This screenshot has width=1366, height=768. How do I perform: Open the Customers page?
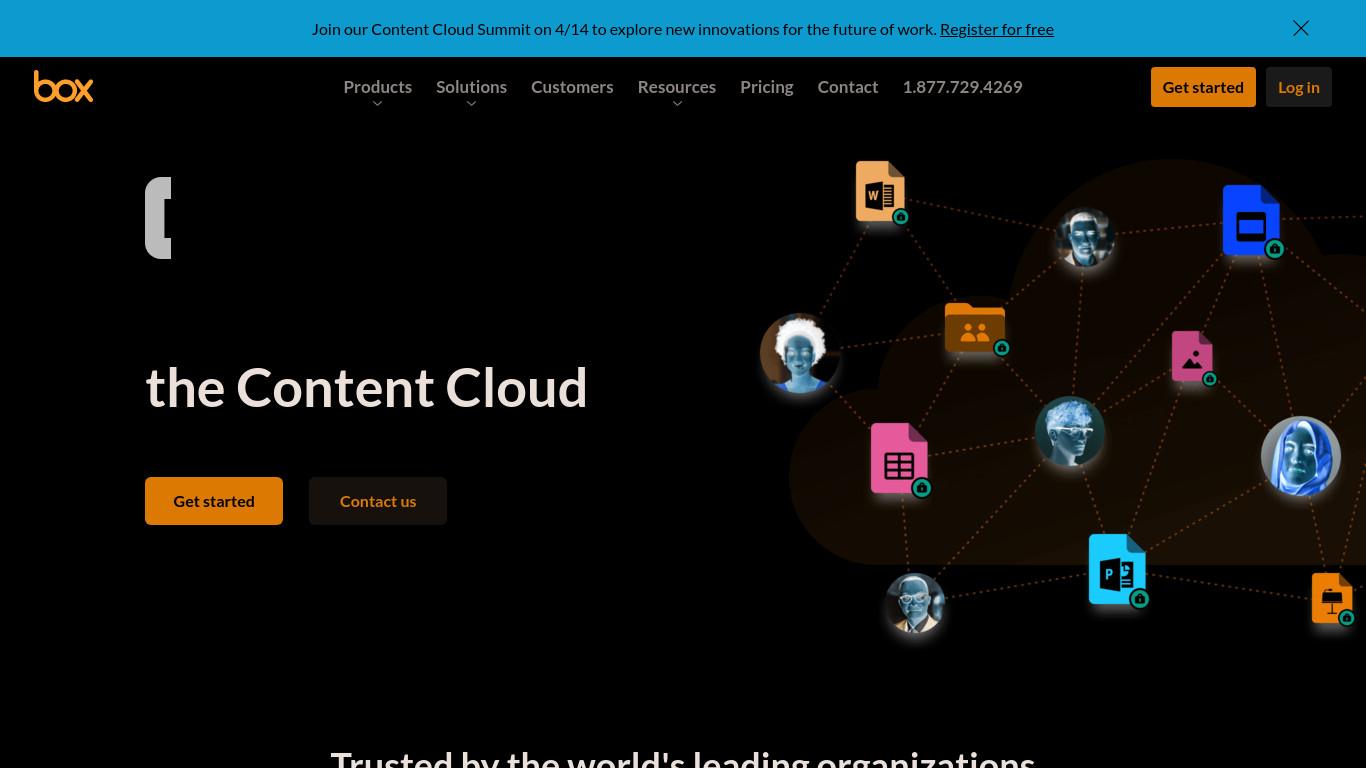click(572, 87)
